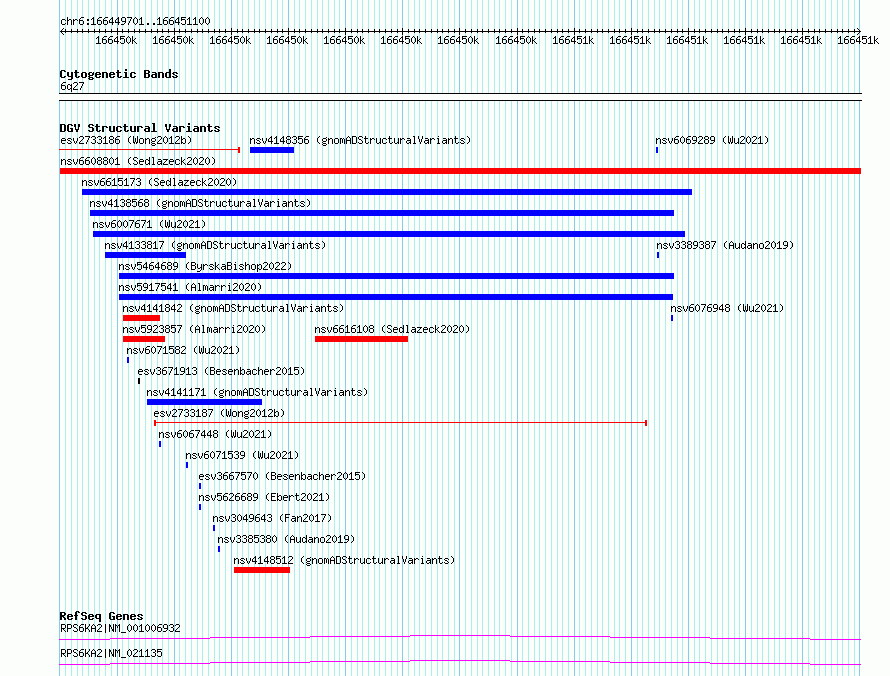Viewport: 890px width, 676px height.
Task: Click nsv4141171 (gnomADStructuralVariants) label
Action: pyautogui.click(x=257, y=392)
